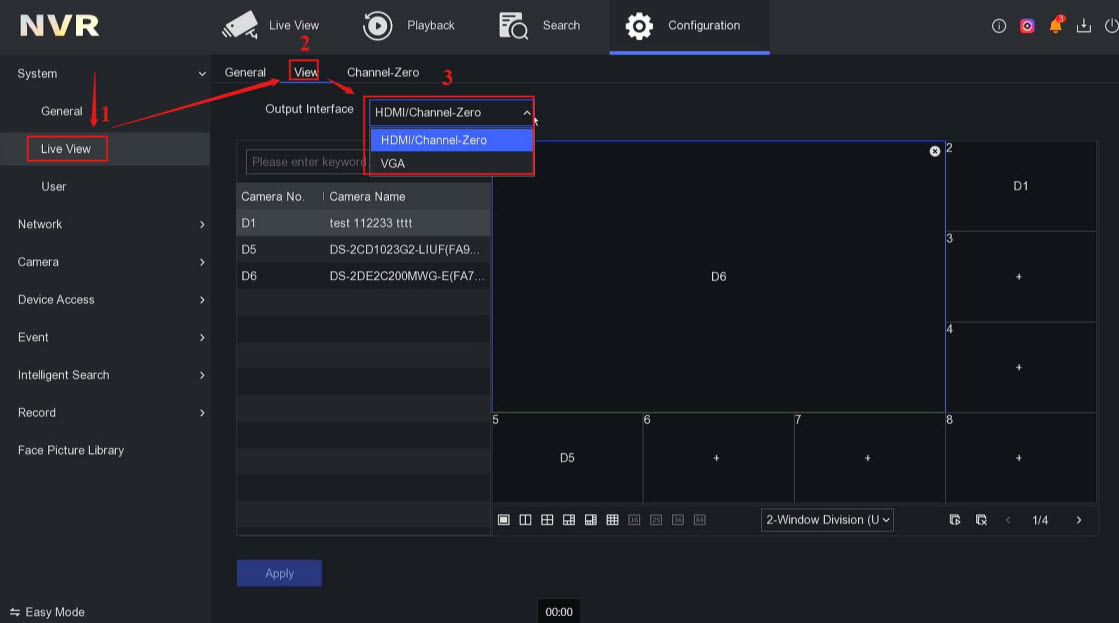The image size is (1119, 623).
Task: Click the camera keyword search field
Action: point(306,162)
